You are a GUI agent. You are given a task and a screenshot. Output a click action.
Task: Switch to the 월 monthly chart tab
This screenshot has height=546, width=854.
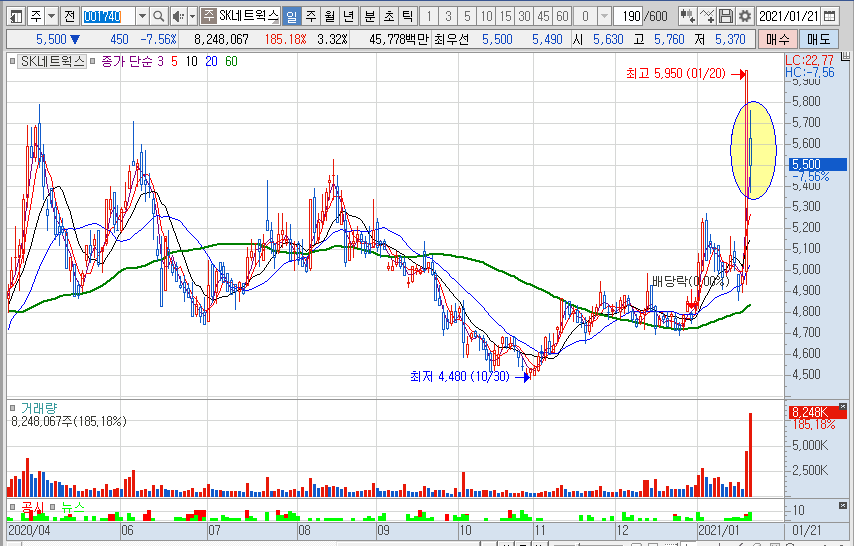[x=328, y=17]
